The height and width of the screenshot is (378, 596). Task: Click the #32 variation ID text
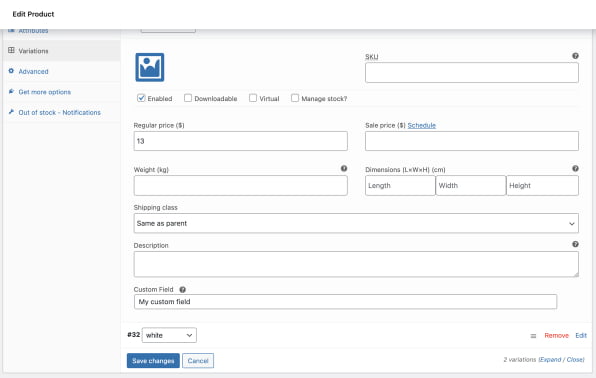[133, 335]
